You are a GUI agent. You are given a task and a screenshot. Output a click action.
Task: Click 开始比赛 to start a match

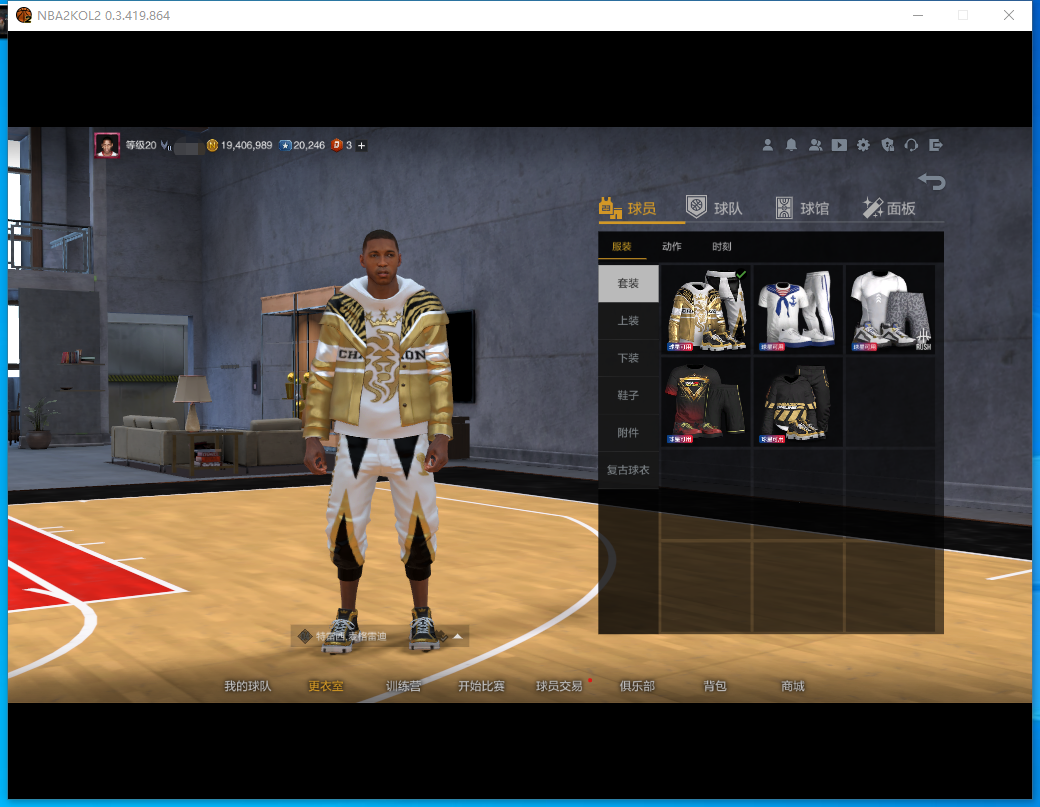[x=482, y=686]
